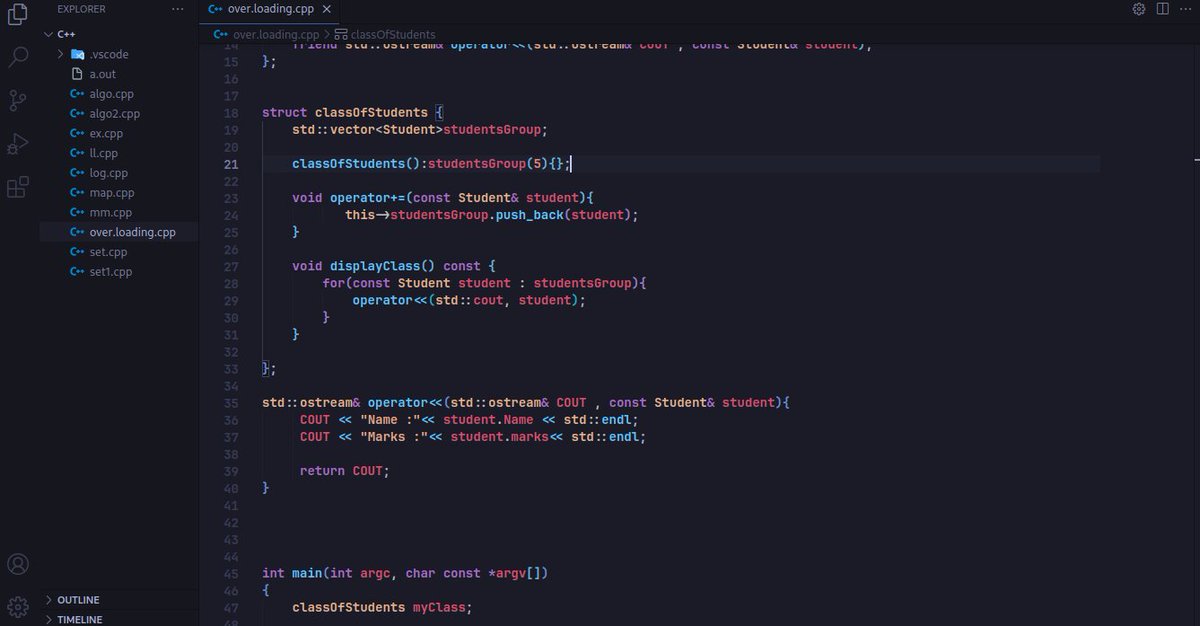
Task: Click the EXPLORER panel title
Action: coord(81,9)
